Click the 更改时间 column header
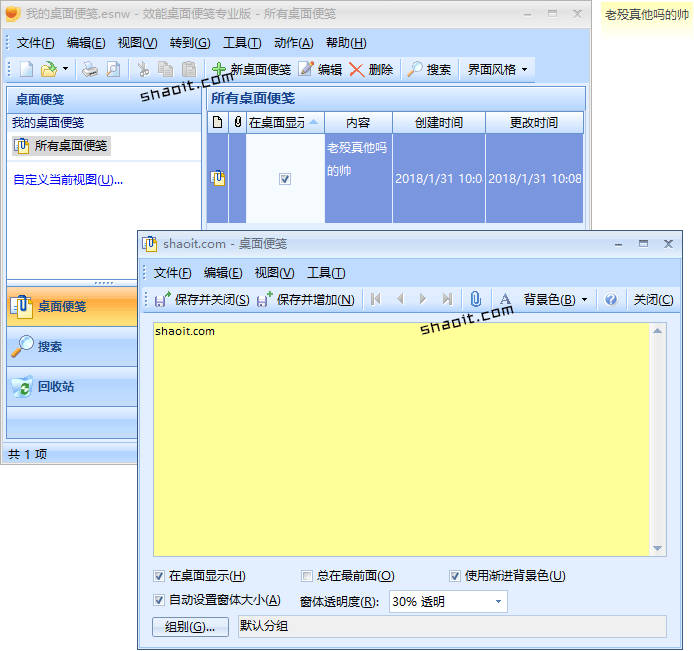 point(534,122)
